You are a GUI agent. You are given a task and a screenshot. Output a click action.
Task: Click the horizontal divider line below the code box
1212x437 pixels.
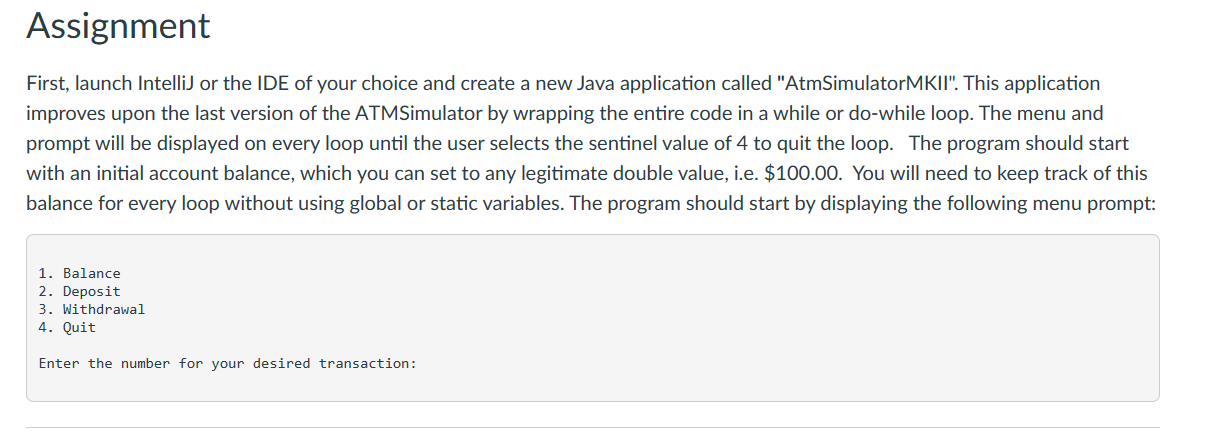click(593, 427)
